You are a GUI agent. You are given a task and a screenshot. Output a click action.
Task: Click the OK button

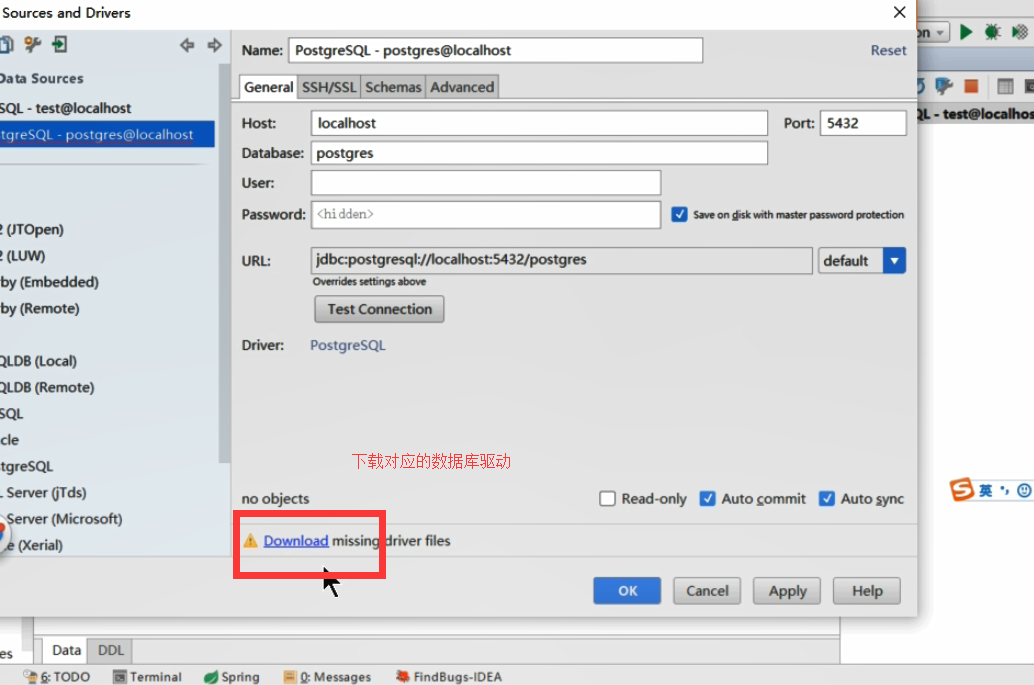coord(627,591)
